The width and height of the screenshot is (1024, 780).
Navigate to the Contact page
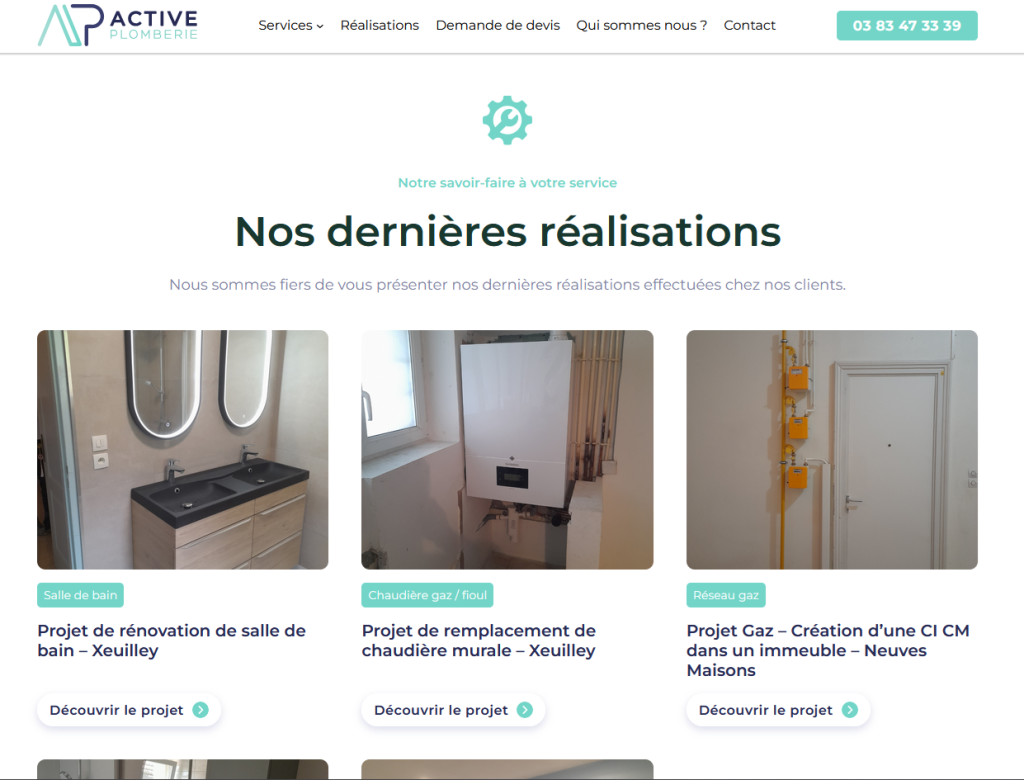749,25
